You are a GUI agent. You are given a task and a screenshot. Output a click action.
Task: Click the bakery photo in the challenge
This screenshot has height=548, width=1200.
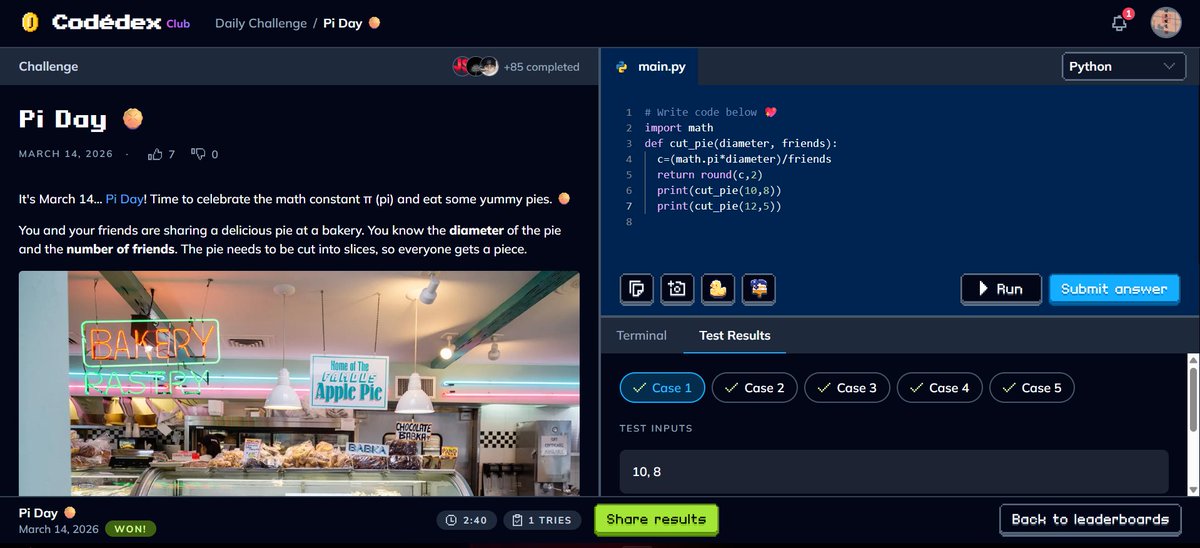[299, 384]
